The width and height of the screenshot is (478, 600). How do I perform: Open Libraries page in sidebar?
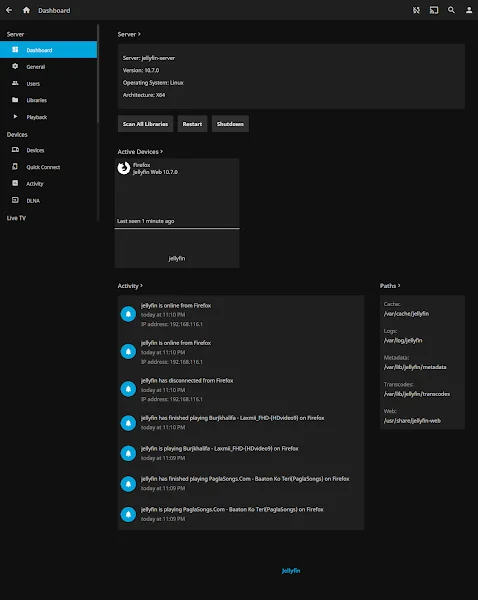point(48,100)
